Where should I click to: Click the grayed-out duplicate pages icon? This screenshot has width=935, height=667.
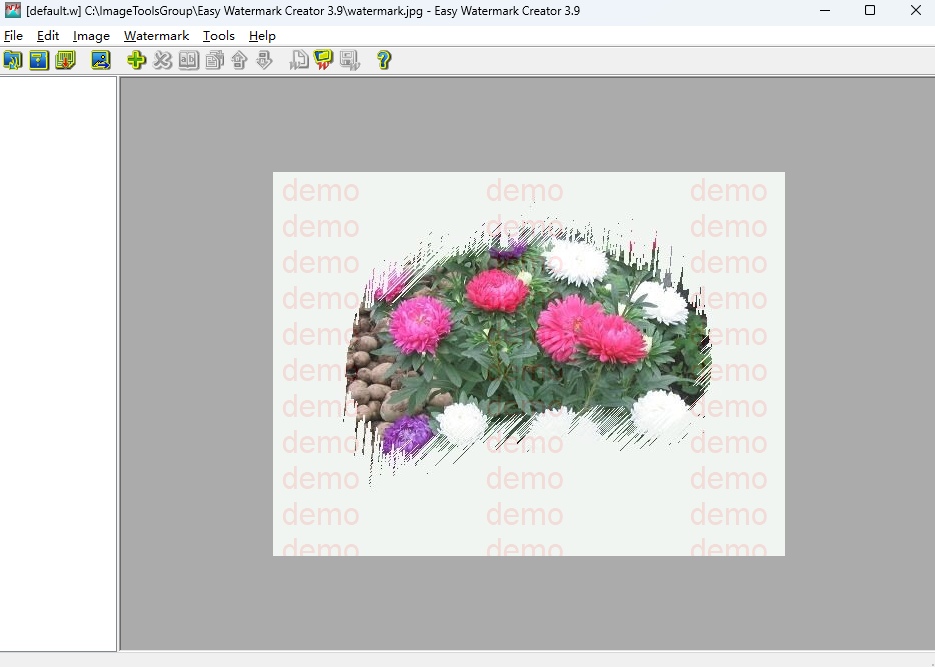(x=214, y=60)
